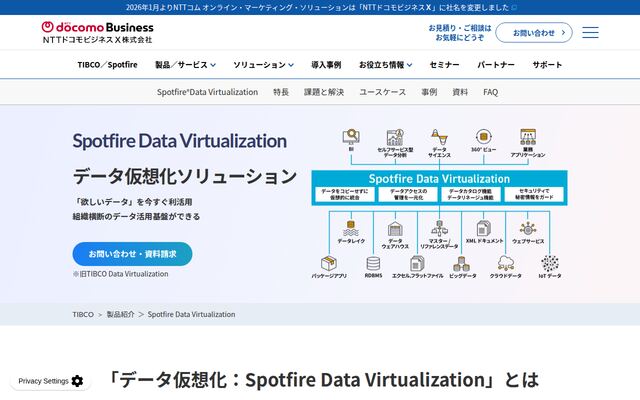Viewport: 640px width, 400px height.
Task: Click Spotfire Data Virtualization diagram heading
Action: tap(439, 179)
